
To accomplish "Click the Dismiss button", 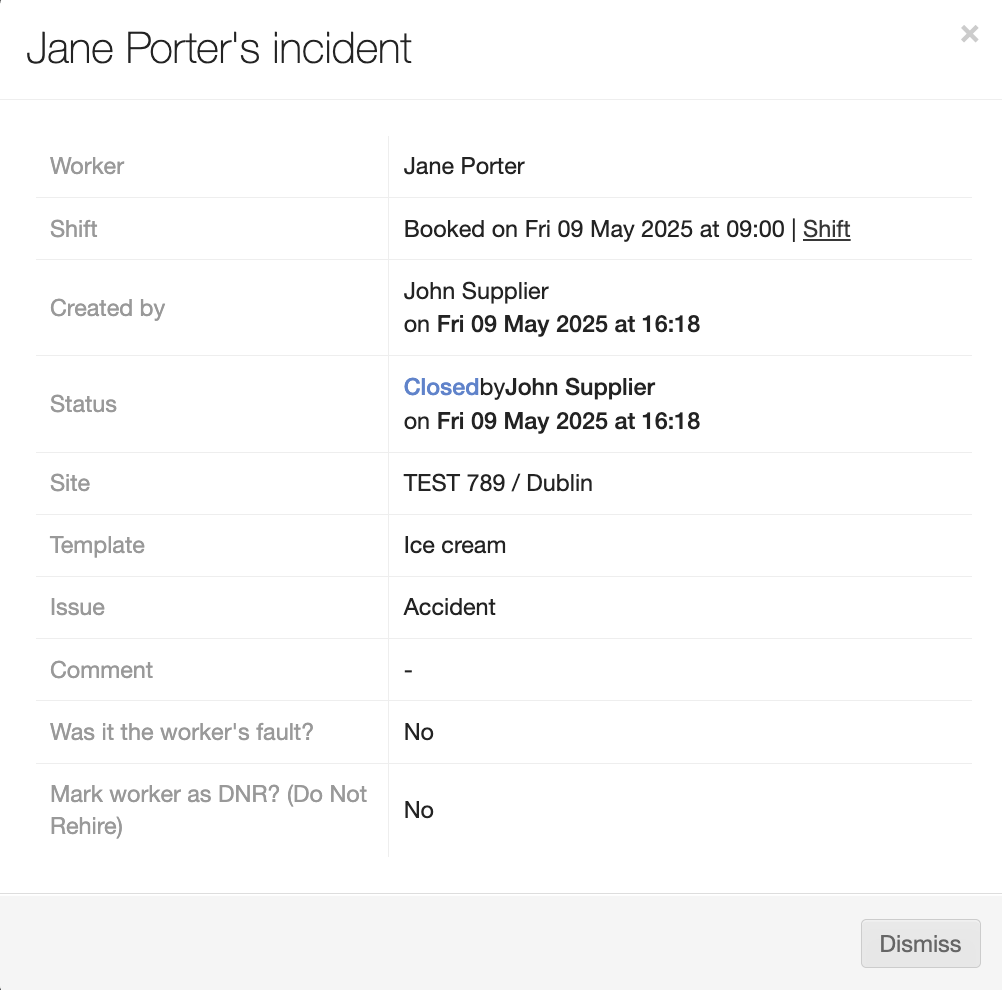I will click(x=920, y=944).
